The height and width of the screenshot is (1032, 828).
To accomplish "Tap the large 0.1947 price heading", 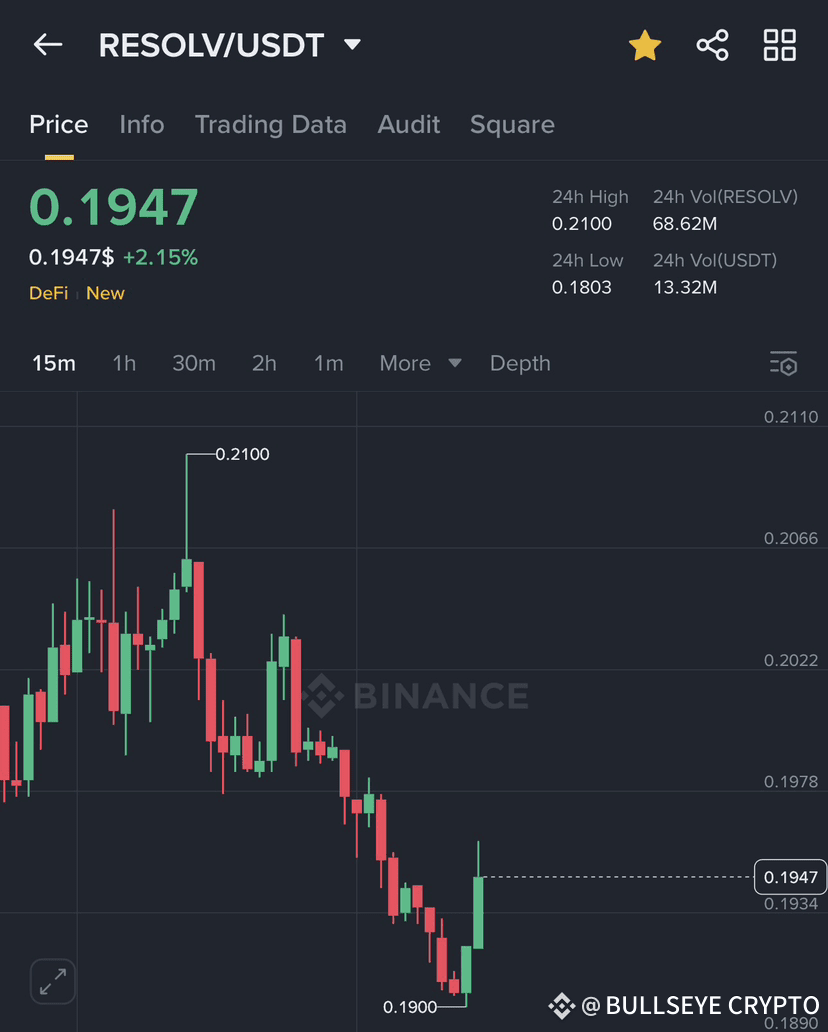I will point(113,207).
